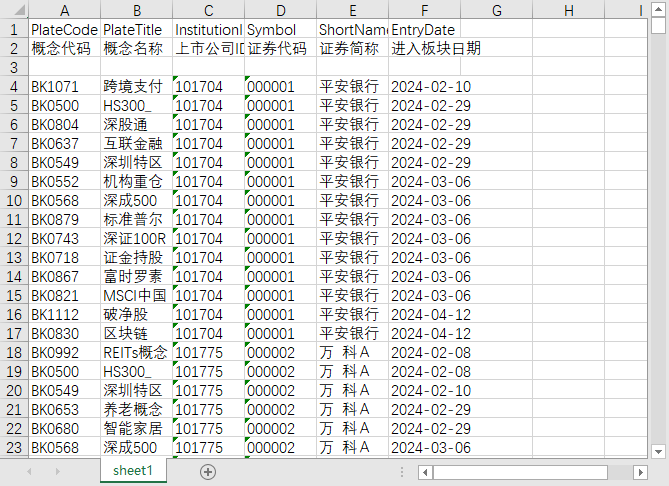
Task: Select the PlateTitle header cell
Action: tap(137, 29)
